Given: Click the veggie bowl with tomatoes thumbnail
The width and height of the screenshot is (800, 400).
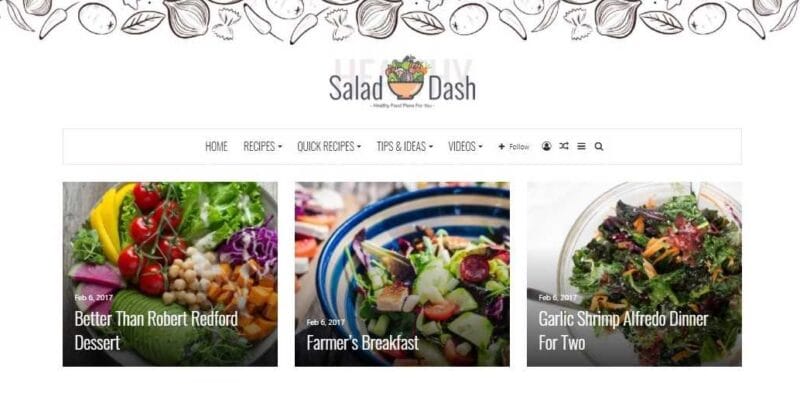Looking at the screenshot, I should click(x=170, y=274).
